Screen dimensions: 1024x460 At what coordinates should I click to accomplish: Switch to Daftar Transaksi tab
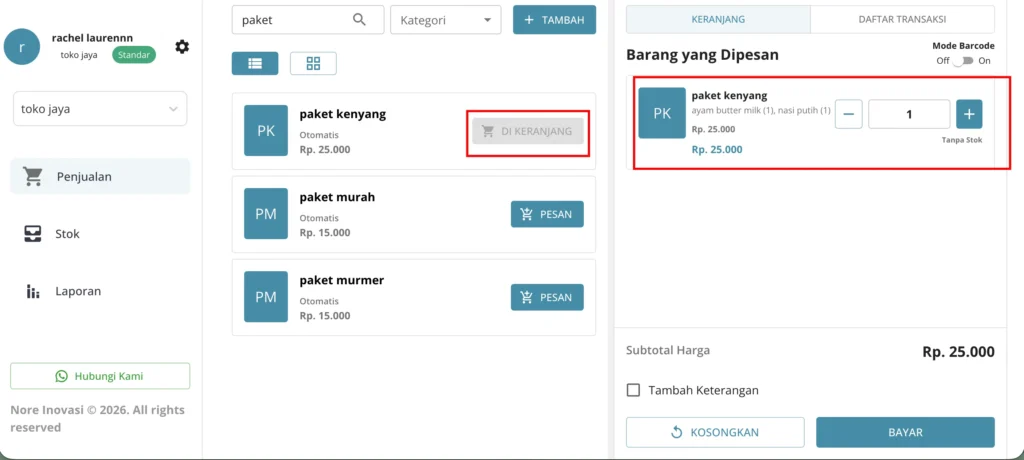[903, 20]
